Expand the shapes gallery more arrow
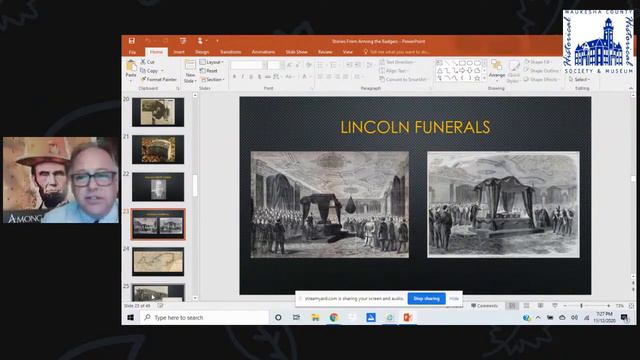Image resolution: width=640 pixels, height=360 pixels. [484, 78]
